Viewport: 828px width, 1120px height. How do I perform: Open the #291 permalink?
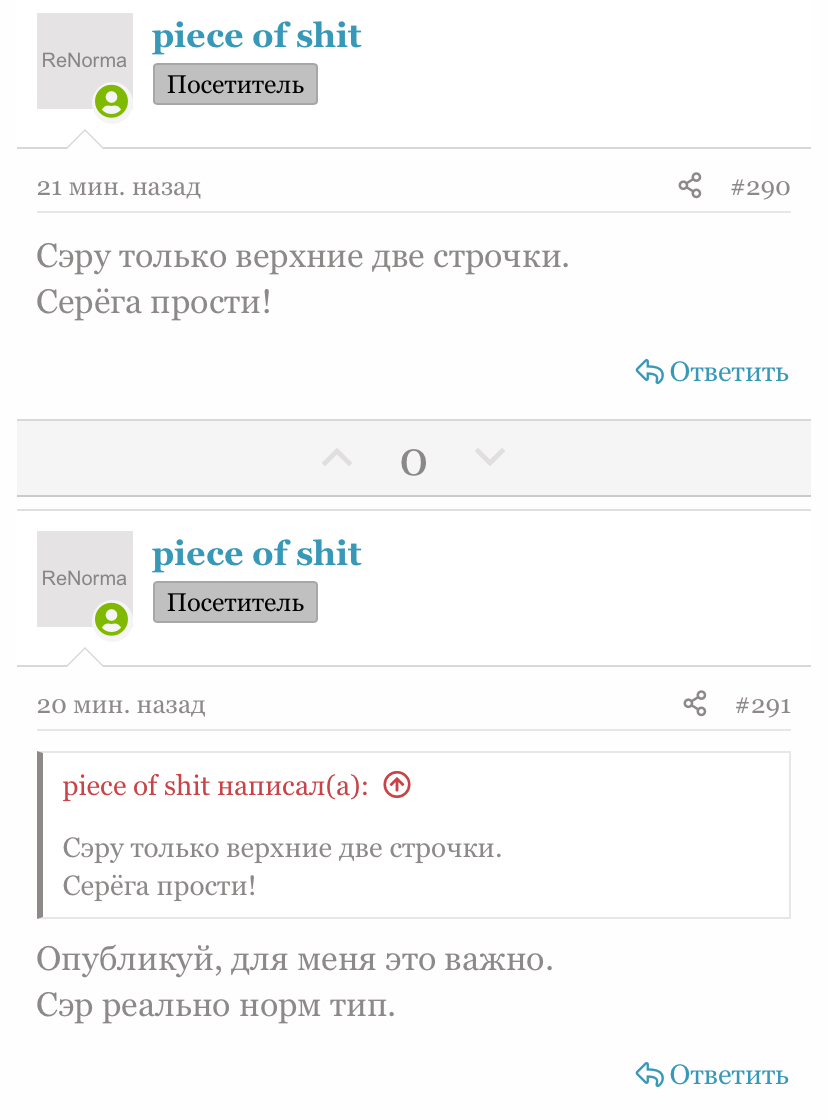click(x=762, y=706)
